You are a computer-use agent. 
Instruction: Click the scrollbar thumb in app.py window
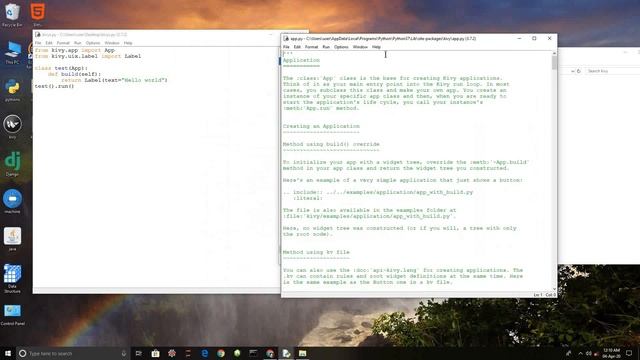pos(554,63)
